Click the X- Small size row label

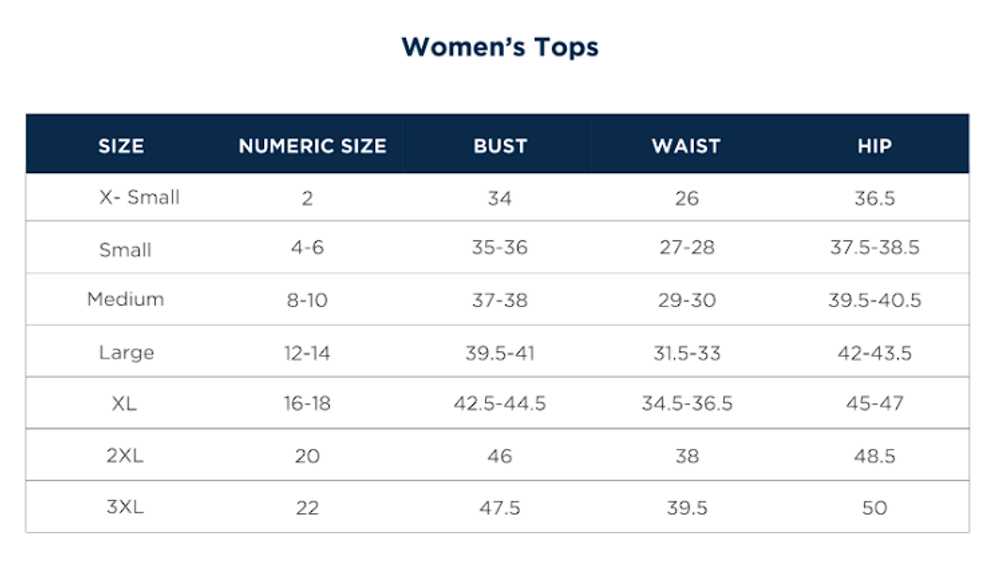click(139, 198)
